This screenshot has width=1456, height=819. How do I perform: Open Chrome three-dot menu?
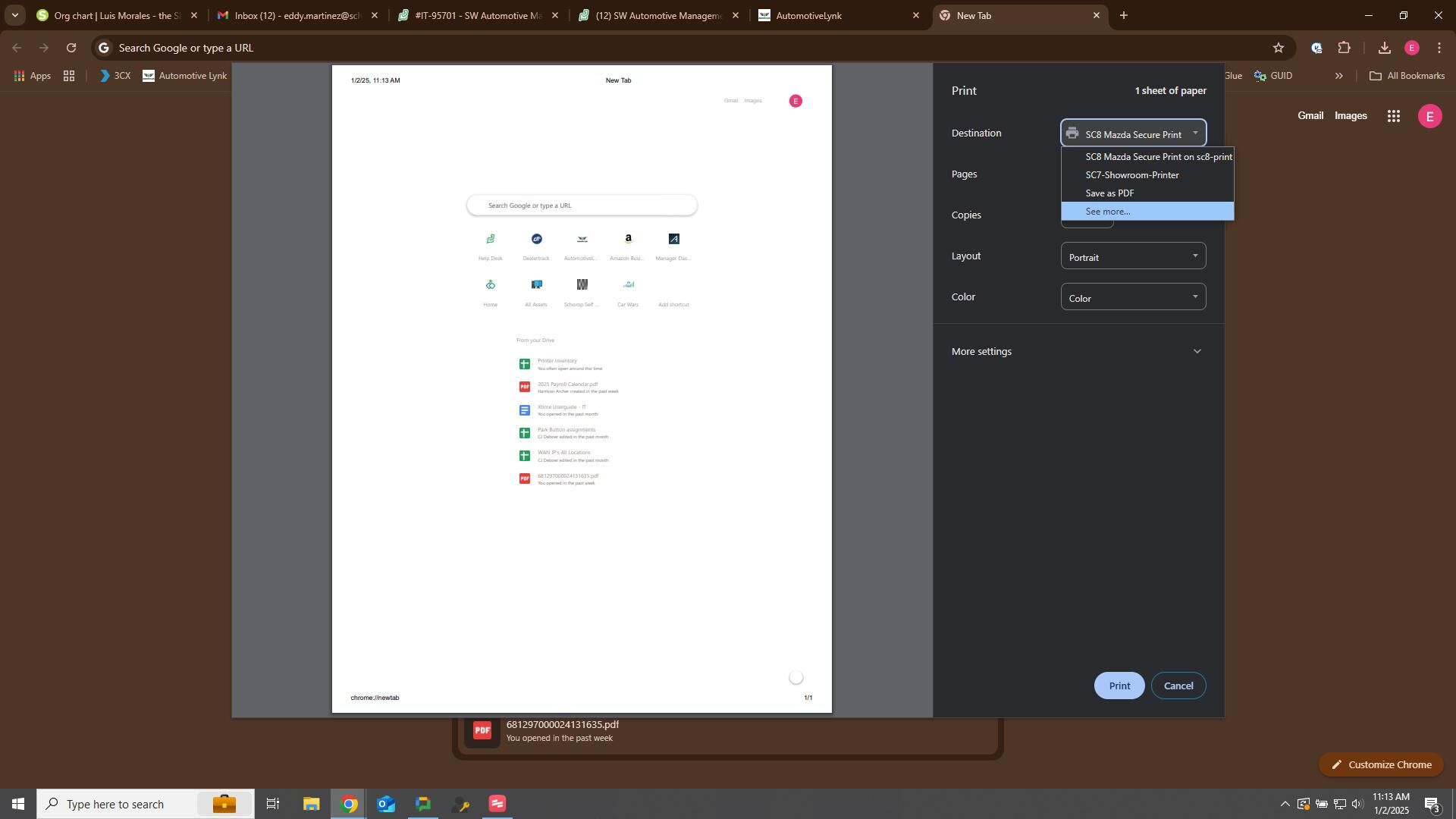click(x=1439, y=48)
